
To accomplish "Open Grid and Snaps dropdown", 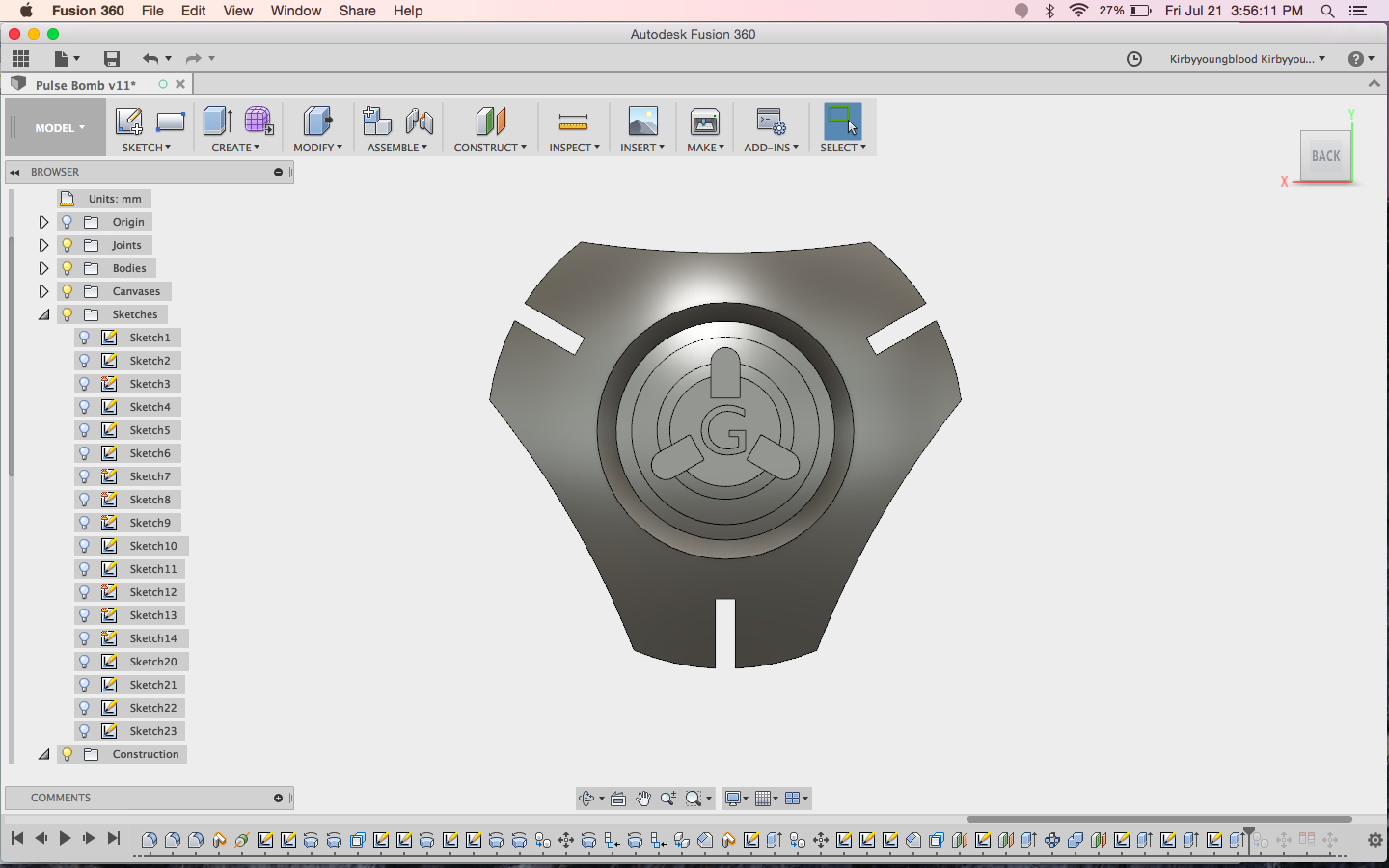I will (768, 799).
